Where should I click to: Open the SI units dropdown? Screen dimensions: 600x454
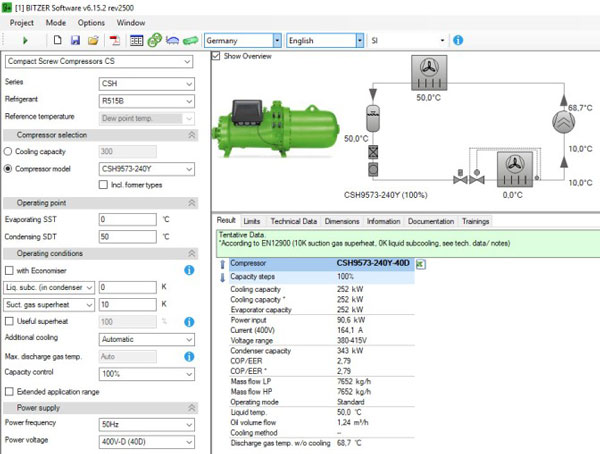[408, 40]
